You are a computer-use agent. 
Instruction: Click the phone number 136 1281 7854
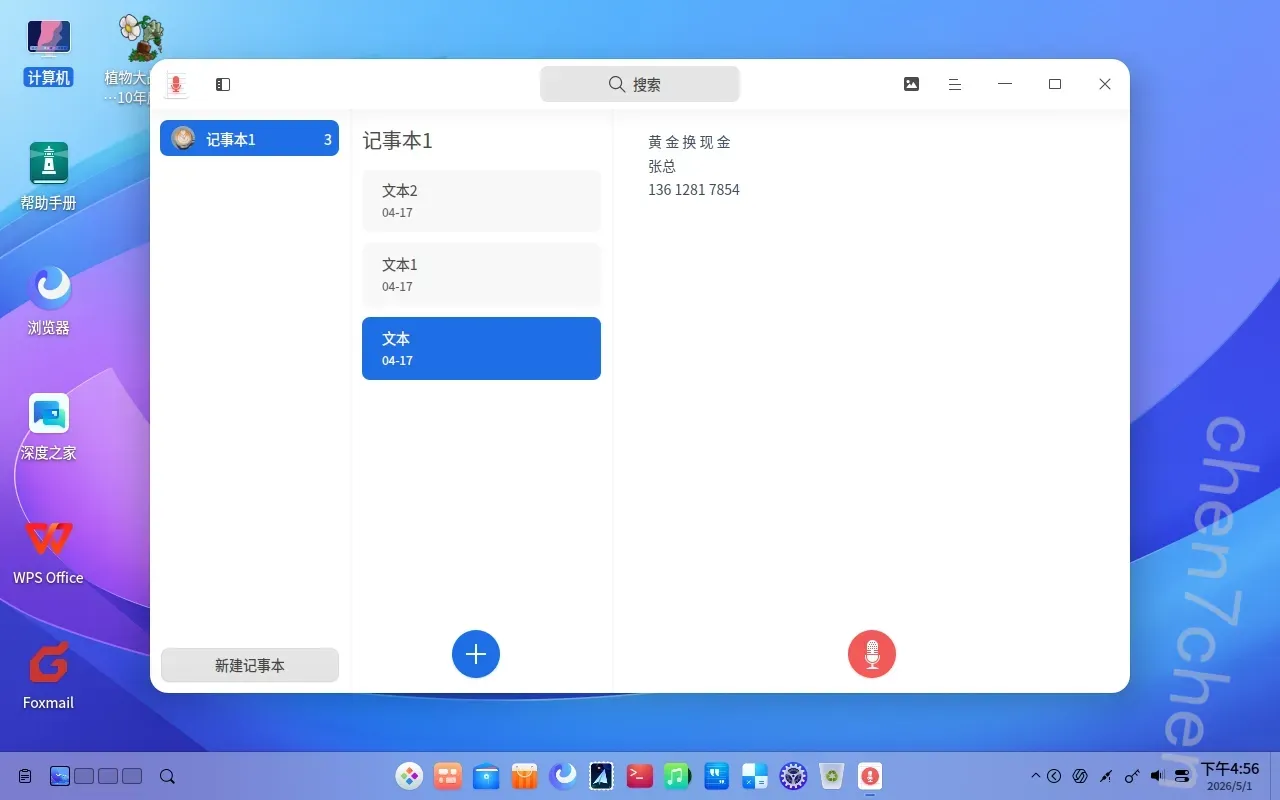pyautogui.click(x=694, y=190)
